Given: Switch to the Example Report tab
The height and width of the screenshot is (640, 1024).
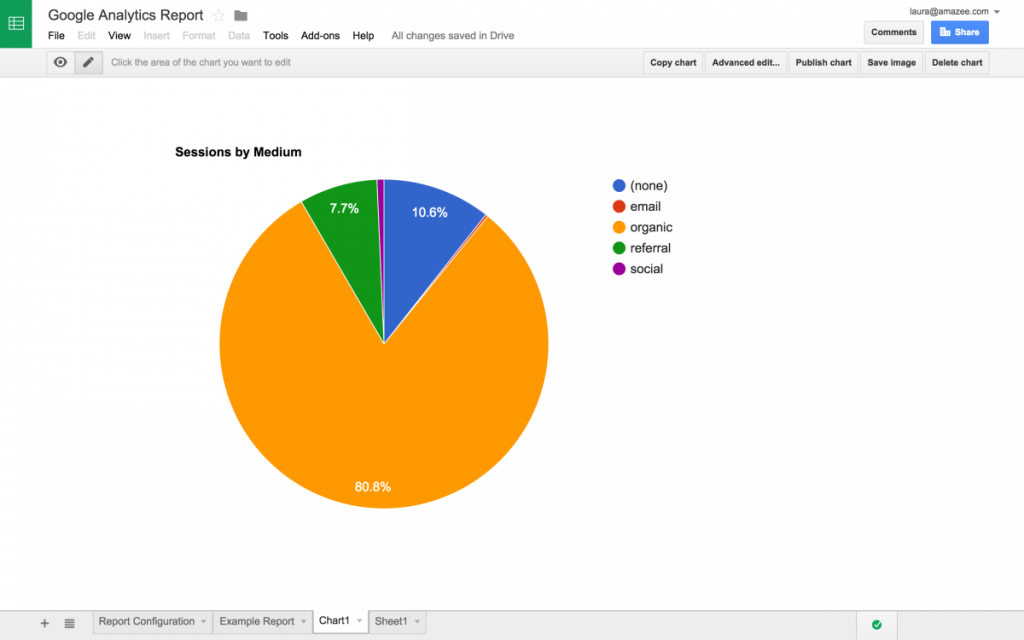Looking at the screenshot, I should pyautogui.click(x=257, y=621).
